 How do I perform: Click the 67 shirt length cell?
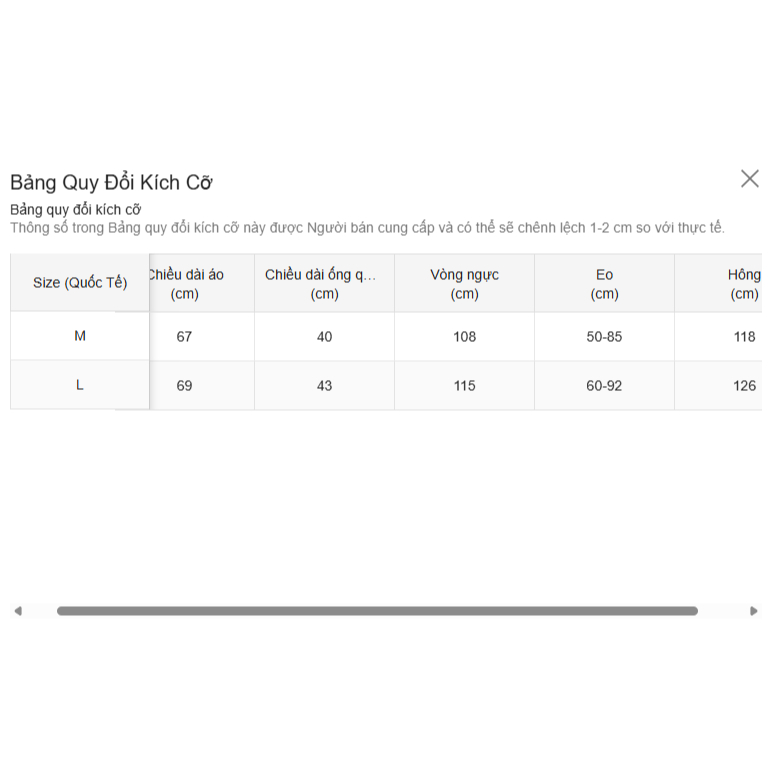pos(184,337)
